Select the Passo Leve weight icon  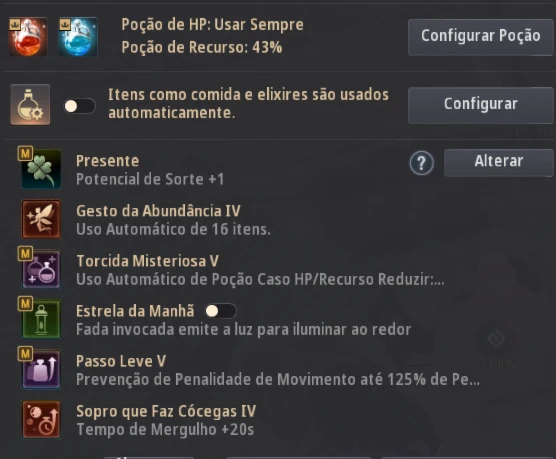click(41, 369)
